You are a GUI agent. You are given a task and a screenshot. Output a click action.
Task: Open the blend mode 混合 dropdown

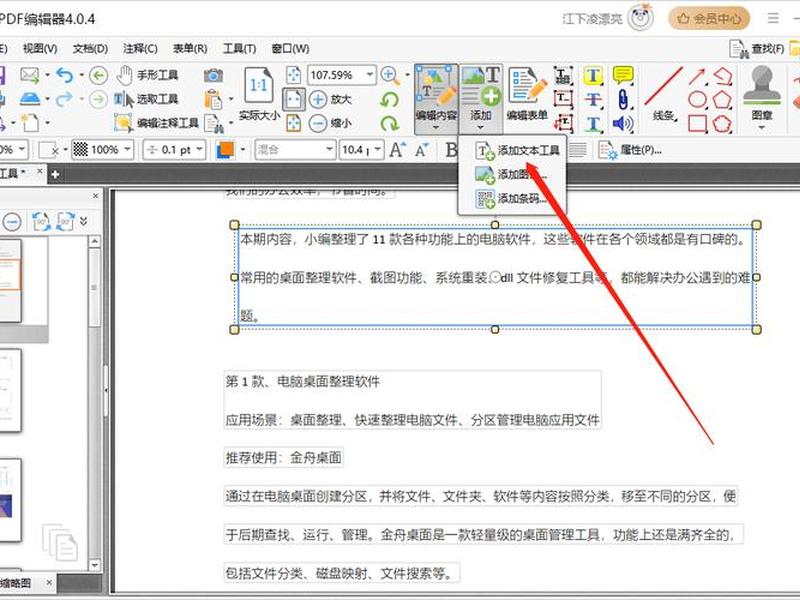(x=329, y=150)
